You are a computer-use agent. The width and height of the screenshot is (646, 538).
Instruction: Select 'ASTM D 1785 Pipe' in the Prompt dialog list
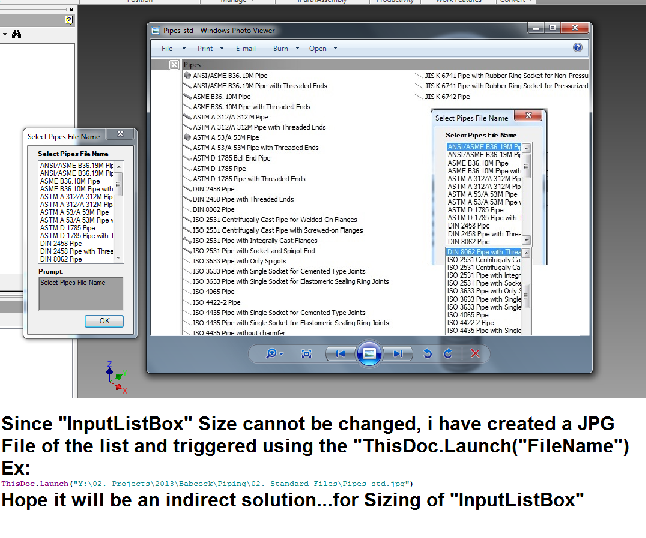point(68,228)
